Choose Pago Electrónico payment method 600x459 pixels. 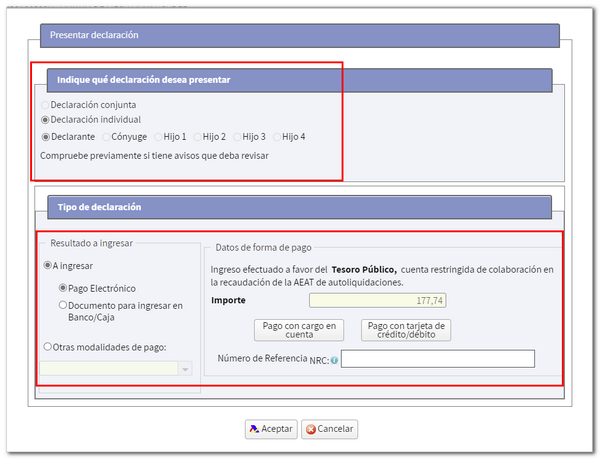click(x=64, y=288)
